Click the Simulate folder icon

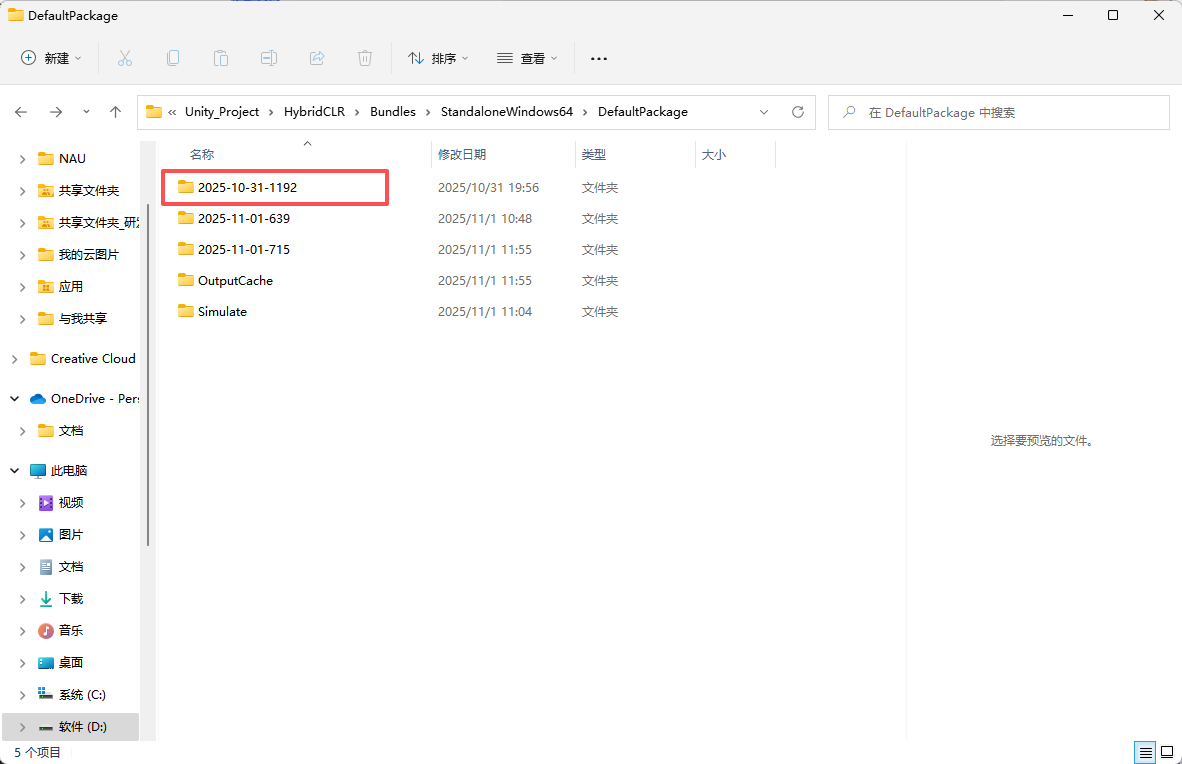tap(185, 311)
